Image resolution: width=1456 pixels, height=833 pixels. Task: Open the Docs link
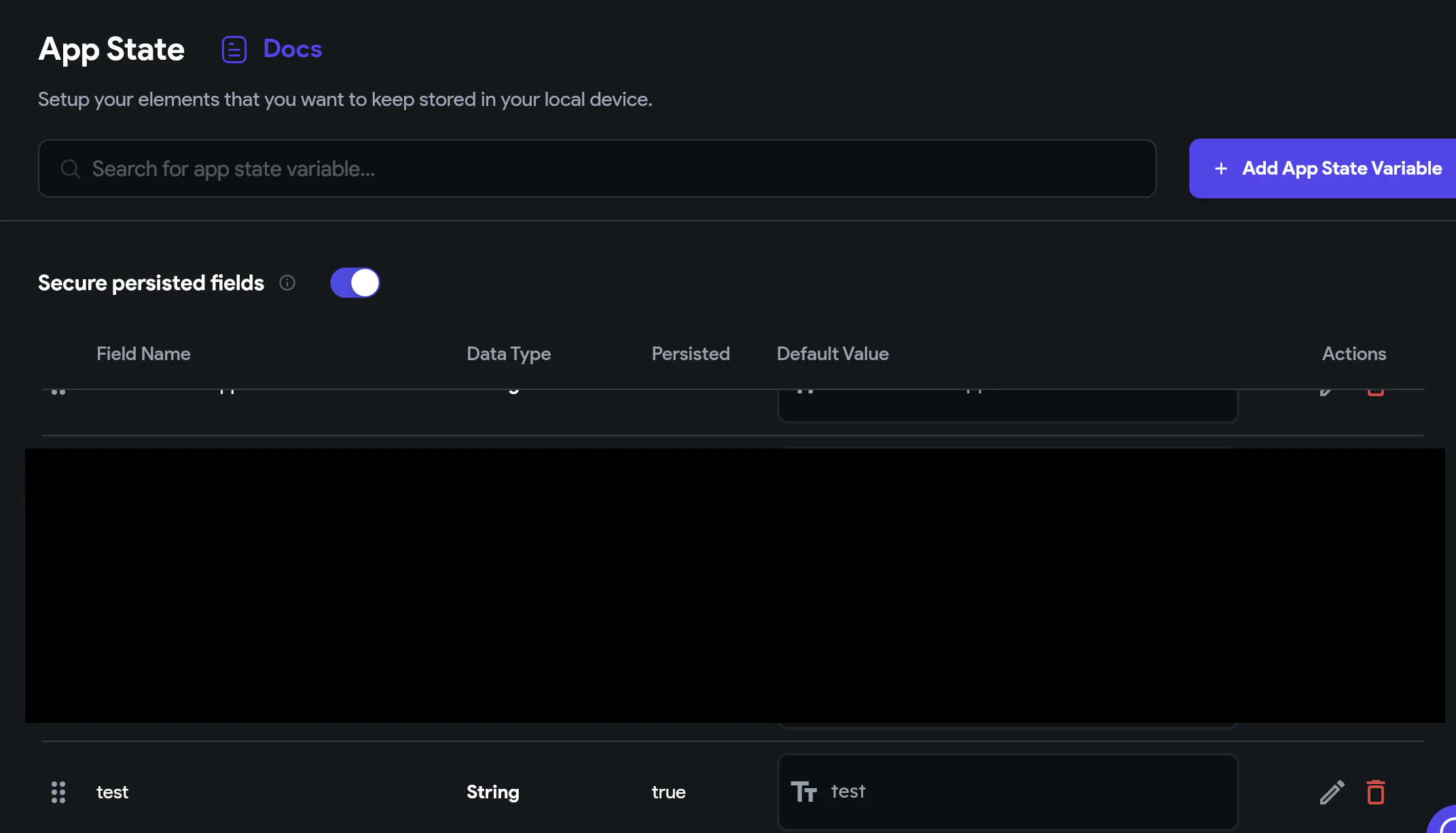click(x=293, y=49)
